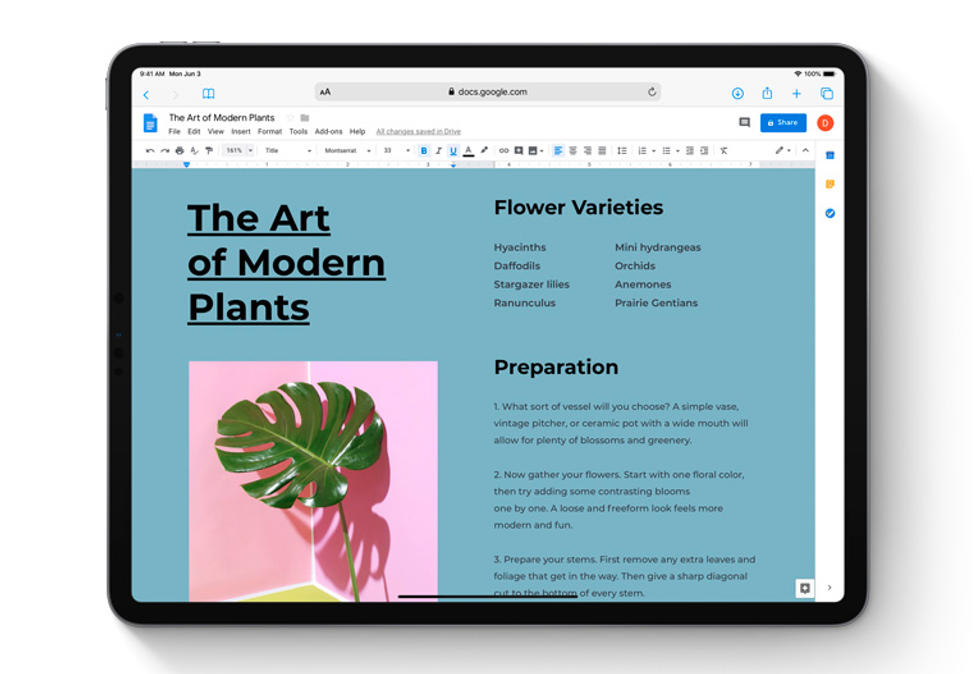Screen dimensions: 980x674
Task: Apply center alignment to text
Action: coord(573,151)
